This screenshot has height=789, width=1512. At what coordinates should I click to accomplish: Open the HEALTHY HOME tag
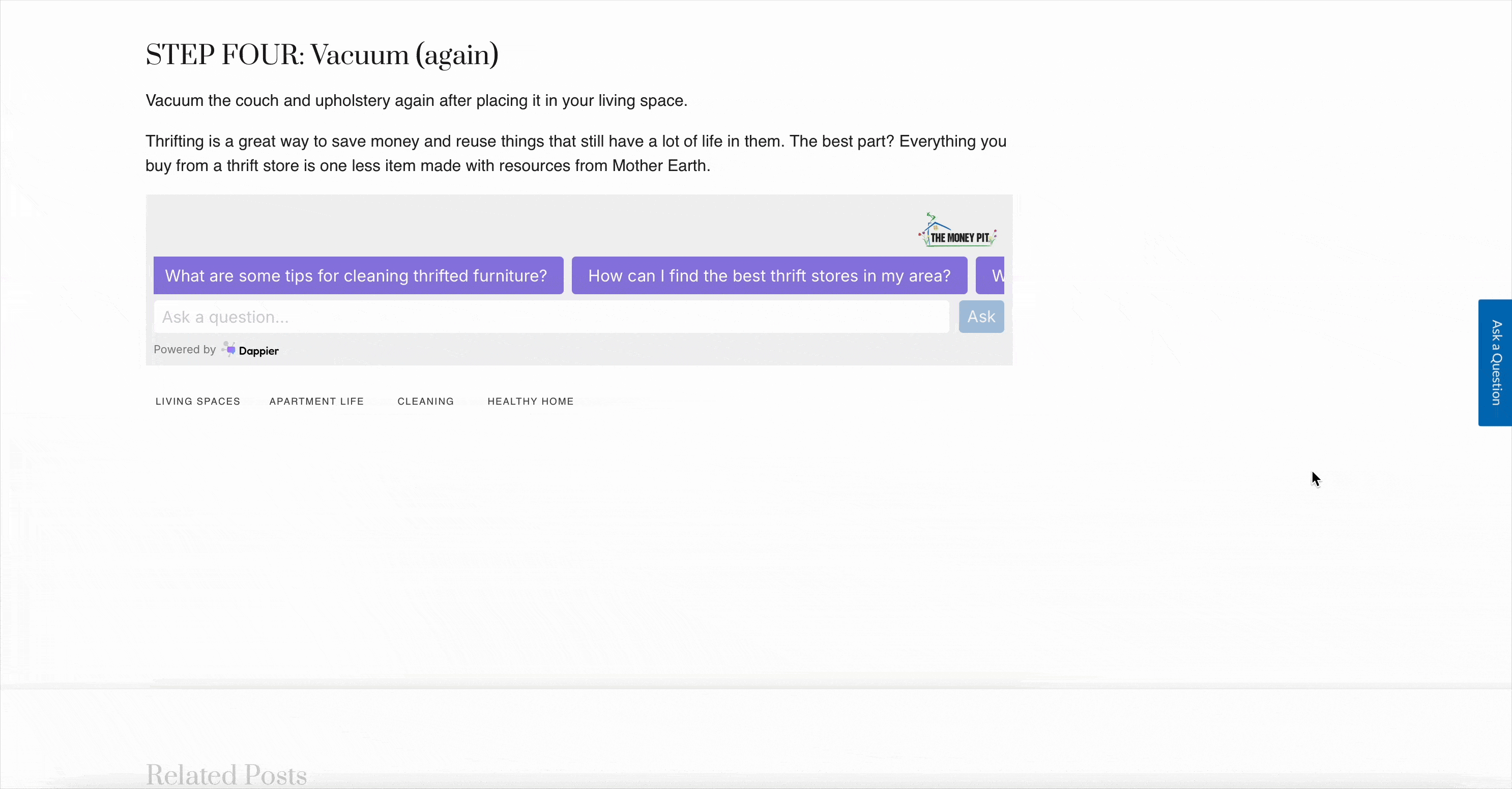pos(530,401)
